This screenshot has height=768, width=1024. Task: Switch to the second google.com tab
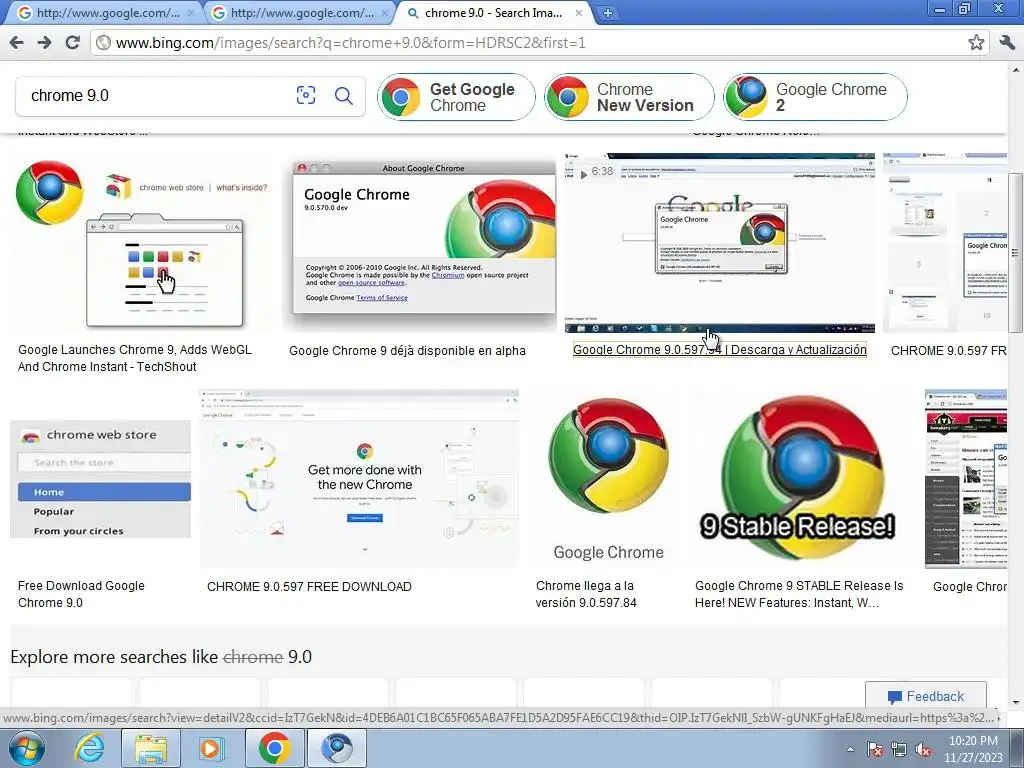click(297, 13)
